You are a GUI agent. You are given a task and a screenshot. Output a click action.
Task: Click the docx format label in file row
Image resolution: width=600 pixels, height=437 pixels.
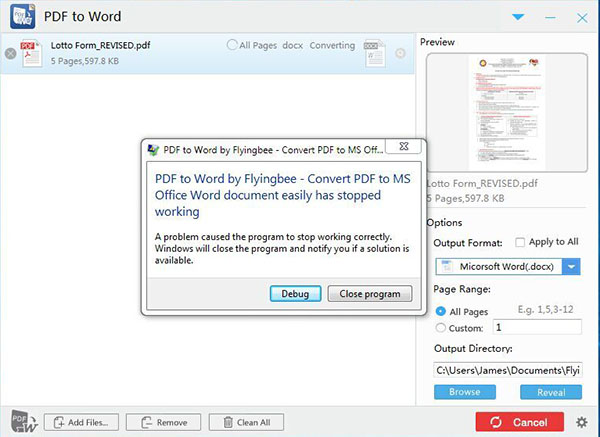coord(292,45)
